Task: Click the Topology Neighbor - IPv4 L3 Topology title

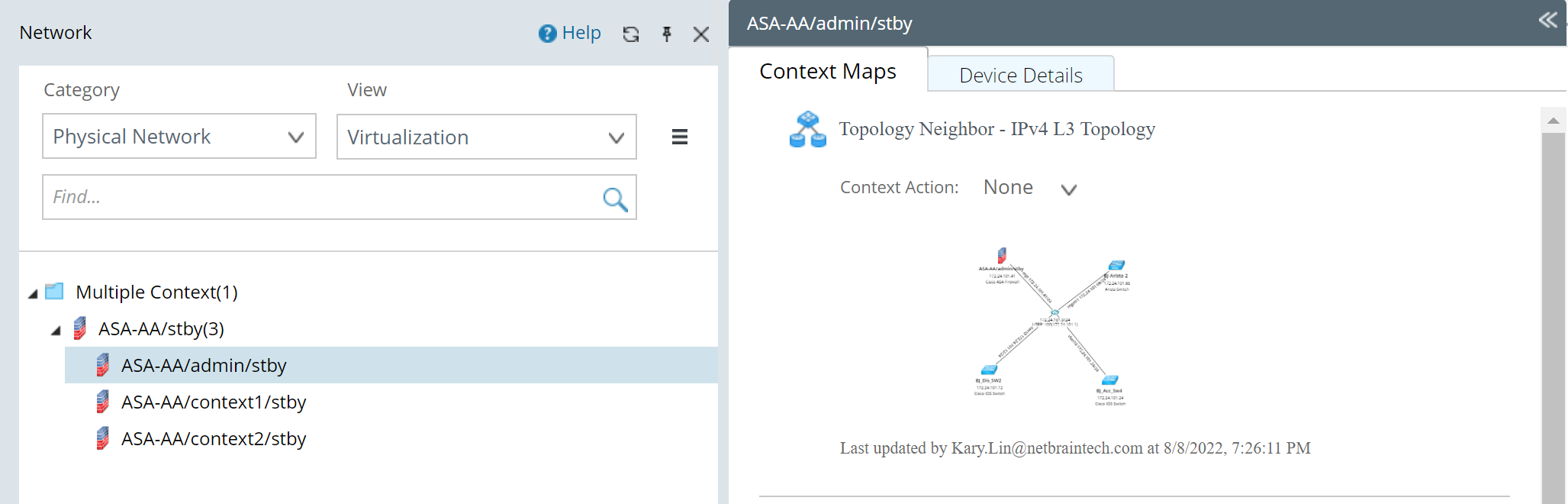Action: coord(997,129)
